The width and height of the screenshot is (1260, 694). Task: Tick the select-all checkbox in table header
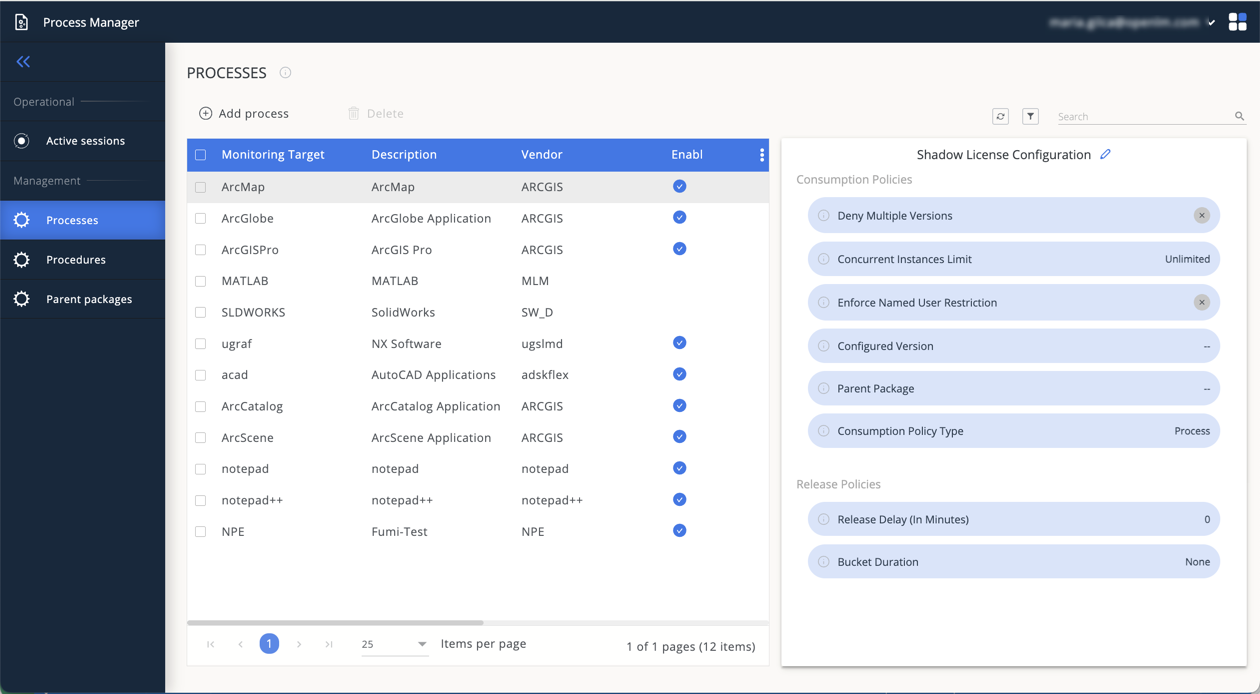coord(201,155)
